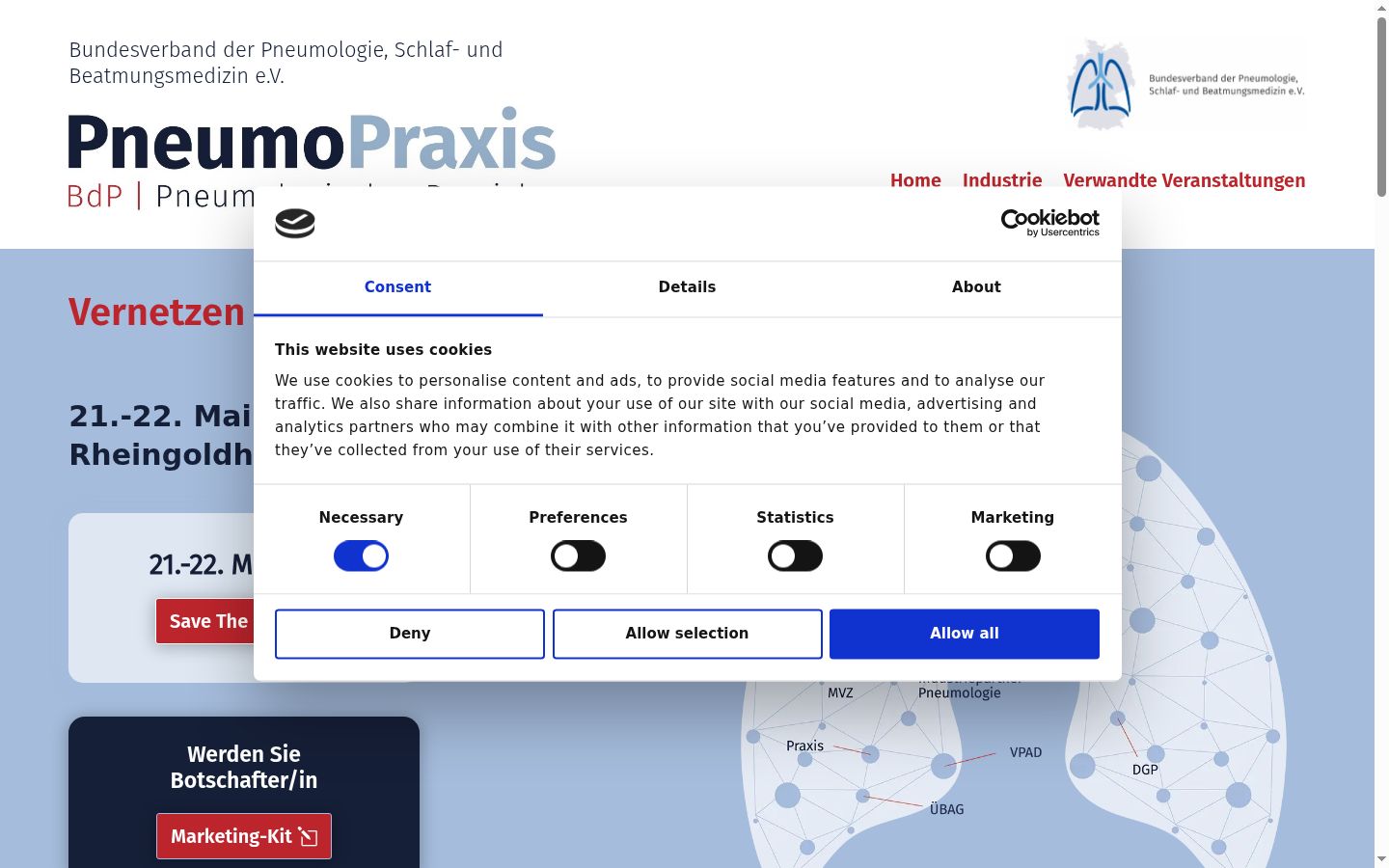Enable the Preferences cookies switch
Screen dimensions: 1389x868
click(578, 556)
